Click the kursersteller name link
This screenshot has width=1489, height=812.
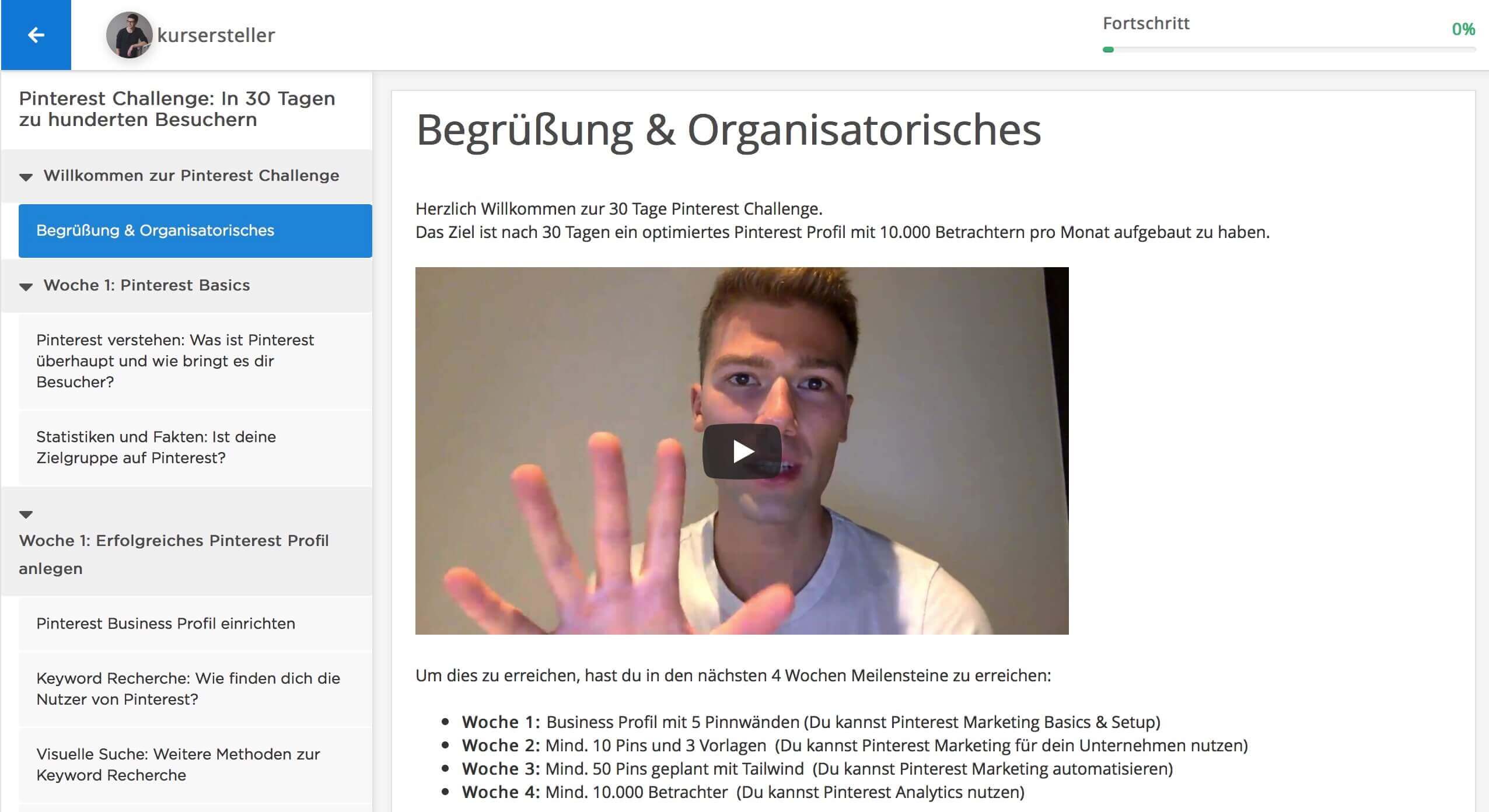(x=216, y=35)
